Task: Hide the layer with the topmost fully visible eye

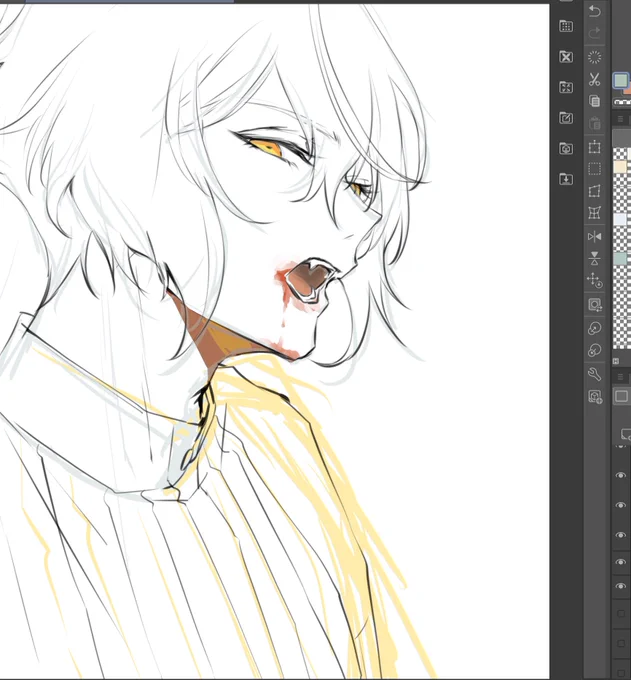Action: click(x=621, y=475)
